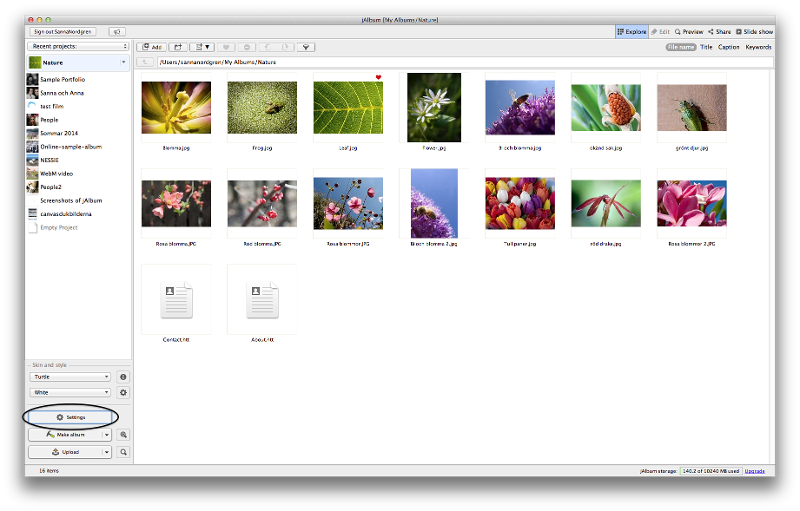The height and width of the screenshot is (511, 800).
Task: Click the rotate left toolbar icon
Action: click(x=267, y=47)
